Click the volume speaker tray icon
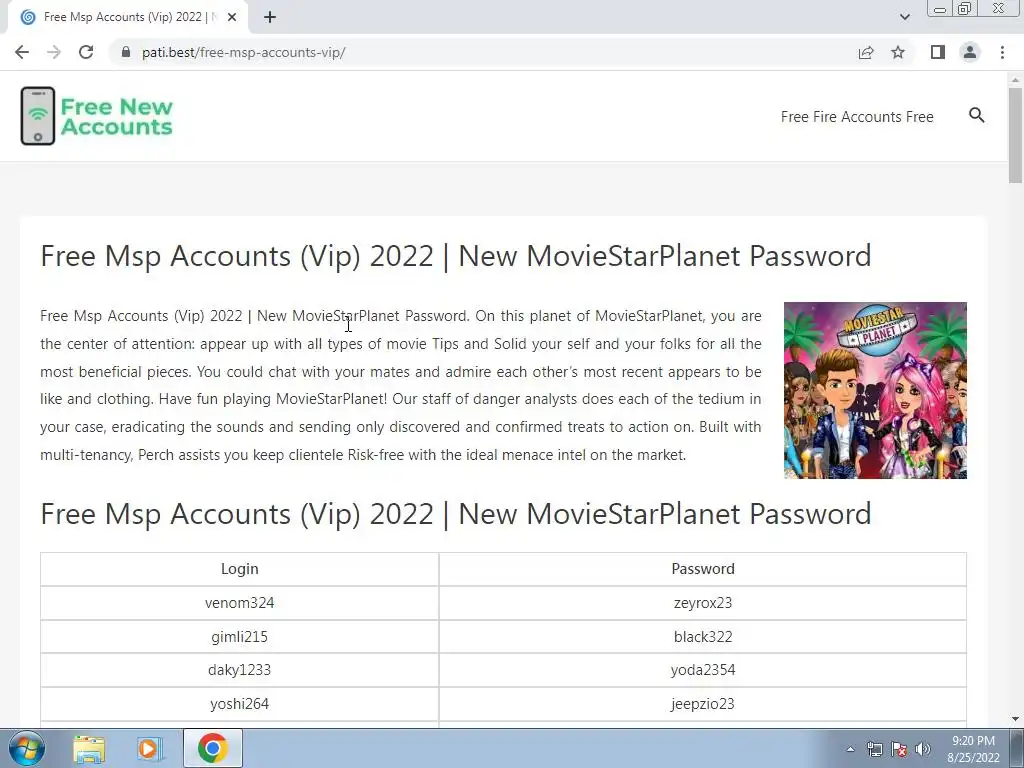The height and width of the screenshot is (768, 1024). click(x=923, y=749)
